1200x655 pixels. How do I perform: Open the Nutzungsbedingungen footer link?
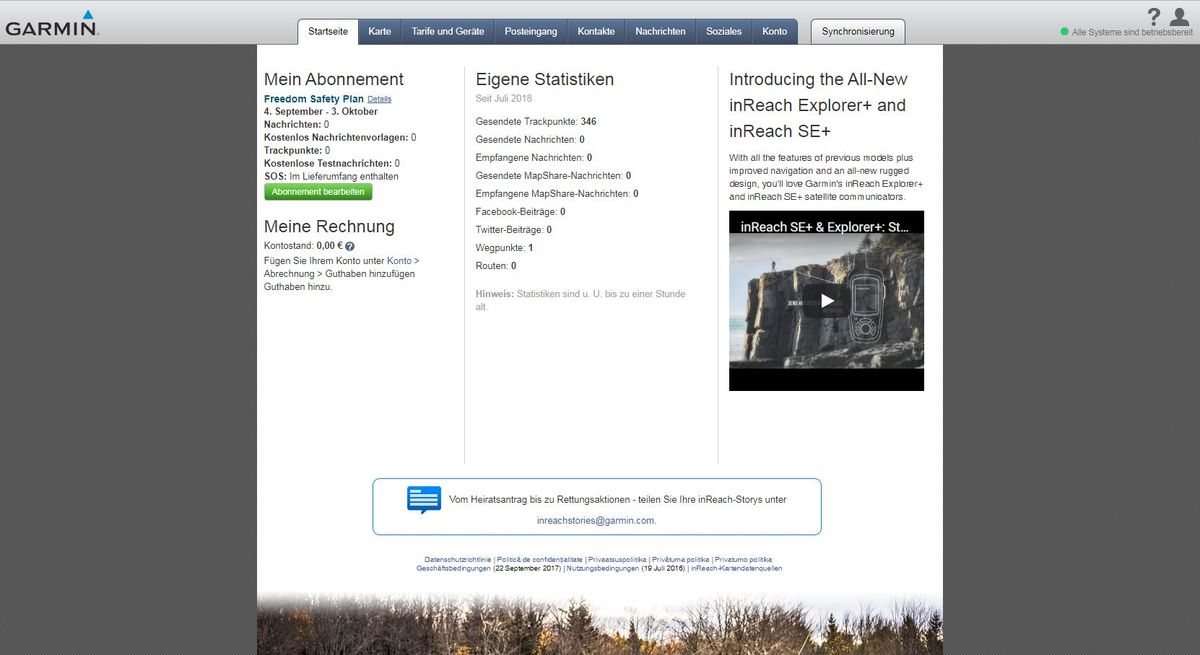[x=602, y=568]
